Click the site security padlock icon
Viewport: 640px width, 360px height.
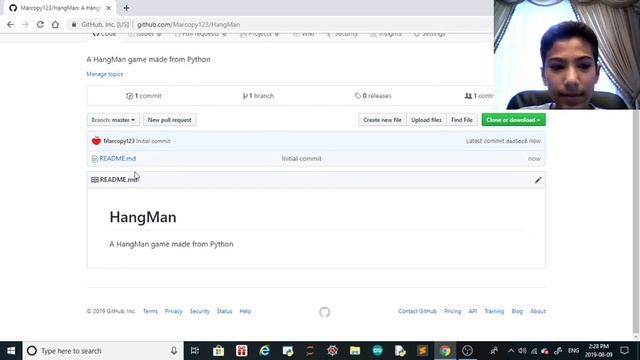(74, 24)
